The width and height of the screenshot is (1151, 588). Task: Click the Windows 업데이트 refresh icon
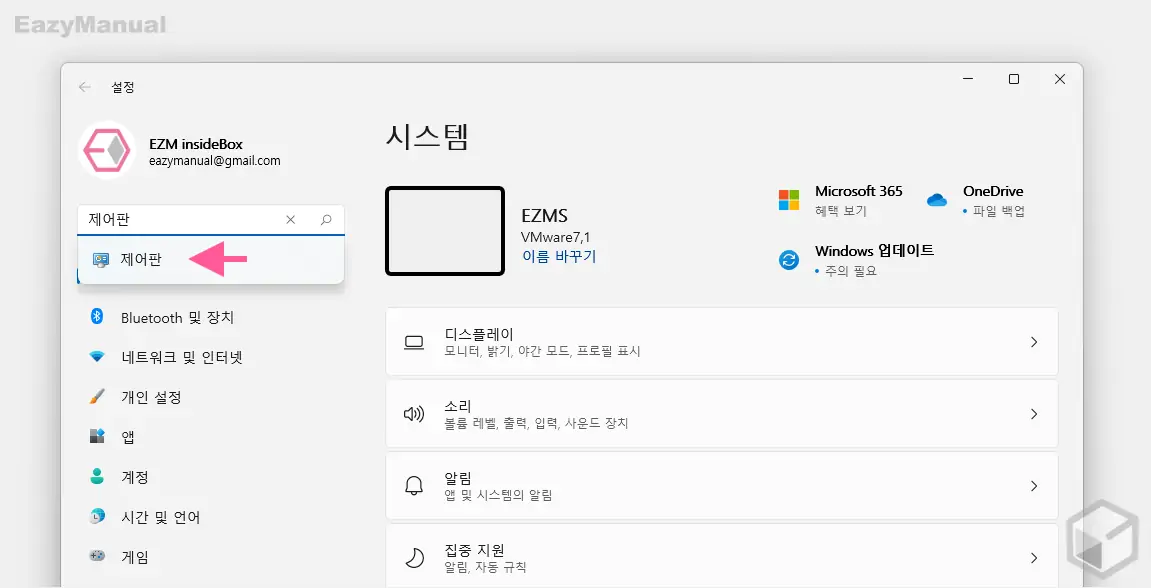789,260
